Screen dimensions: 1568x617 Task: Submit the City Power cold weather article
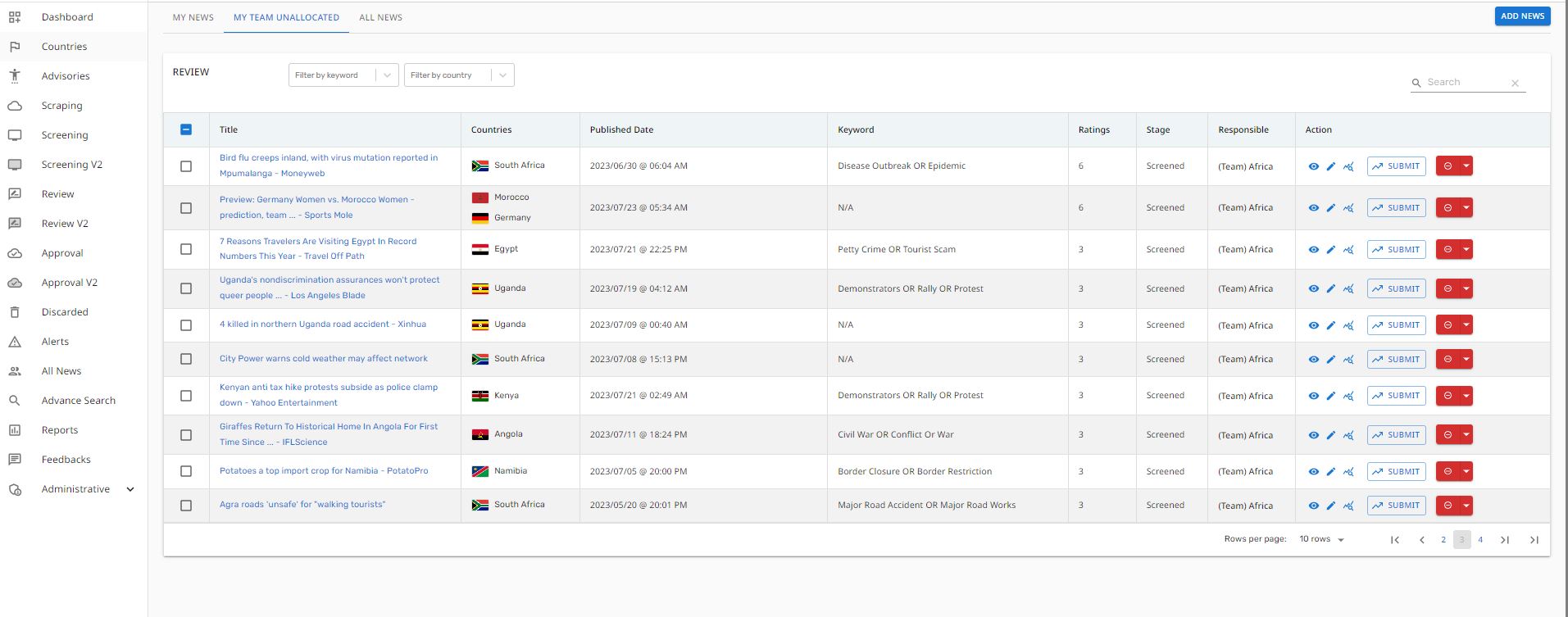1396,360
